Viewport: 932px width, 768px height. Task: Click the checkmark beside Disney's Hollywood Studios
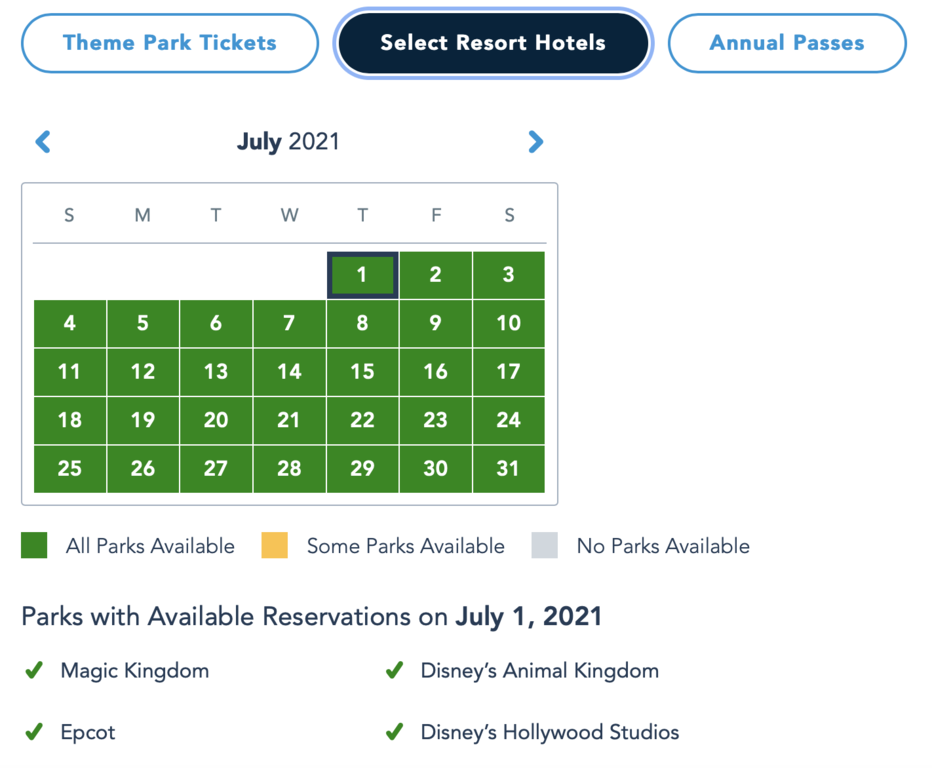(394, 732)
